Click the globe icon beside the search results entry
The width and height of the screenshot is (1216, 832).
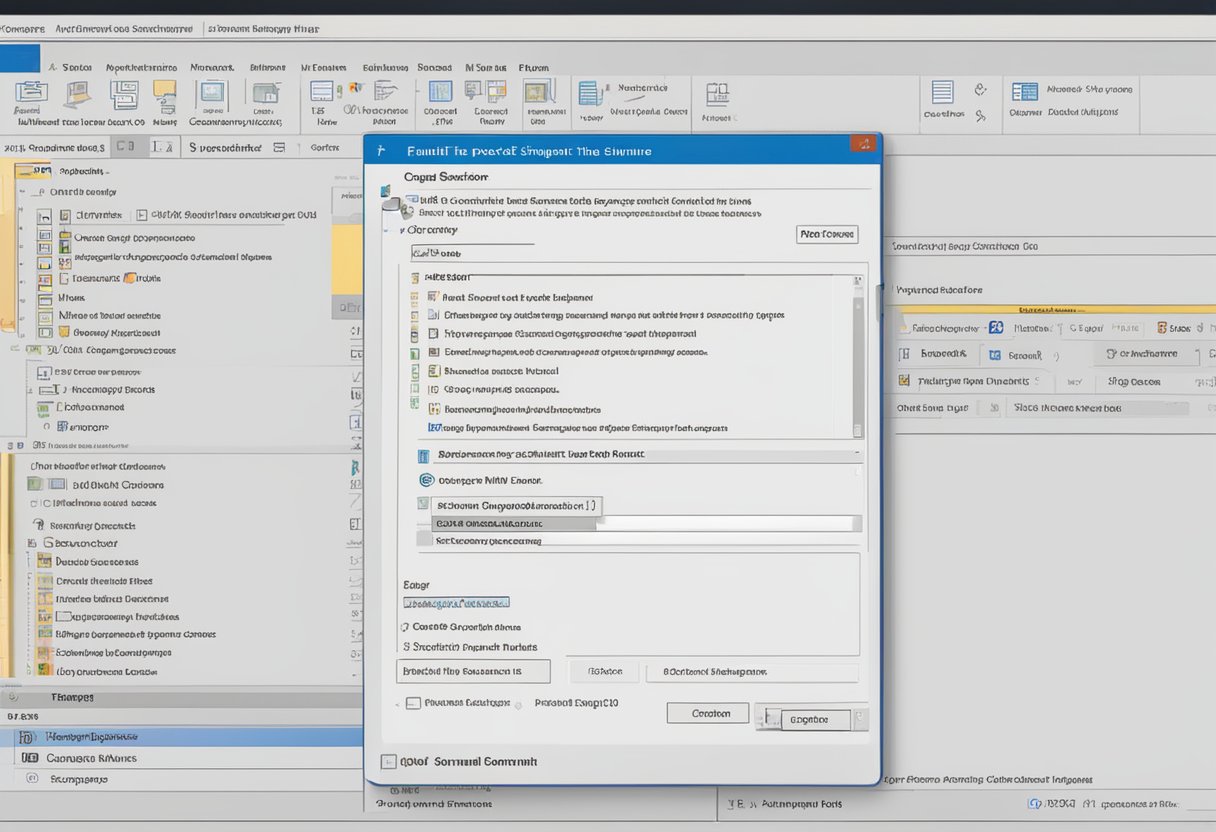(x=427, y=478)
